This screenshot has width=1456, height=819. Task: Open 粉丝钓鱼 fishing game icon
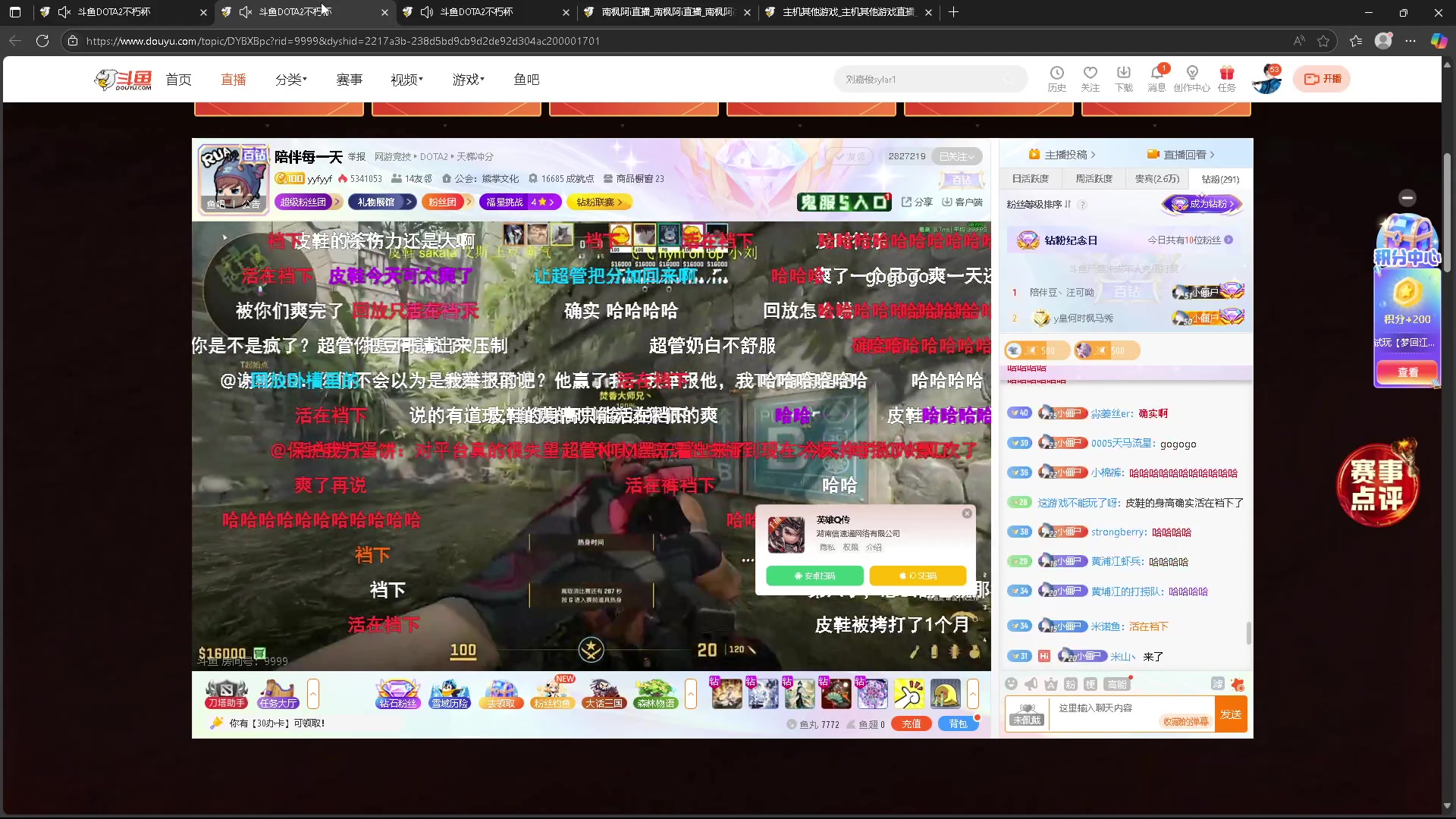click(x=553, y=694)
